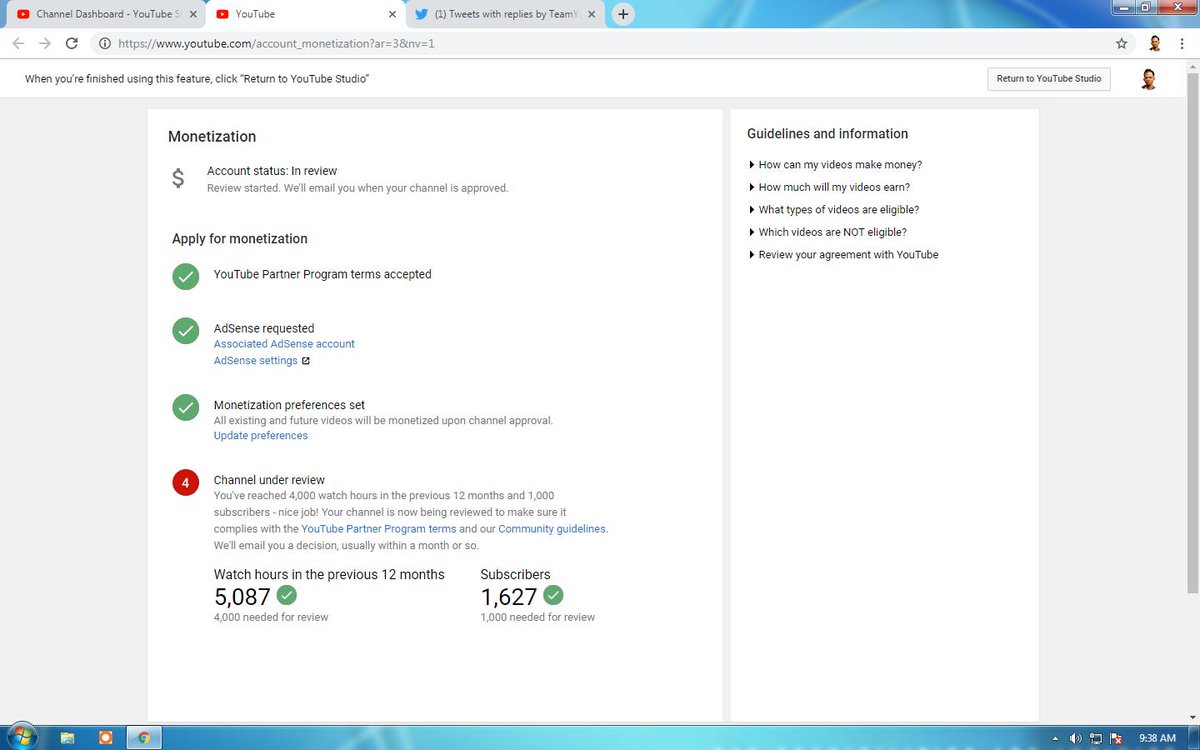Open a new browser tab
The width and height of the screenshot is (1200, 750).
click(623, 14)
